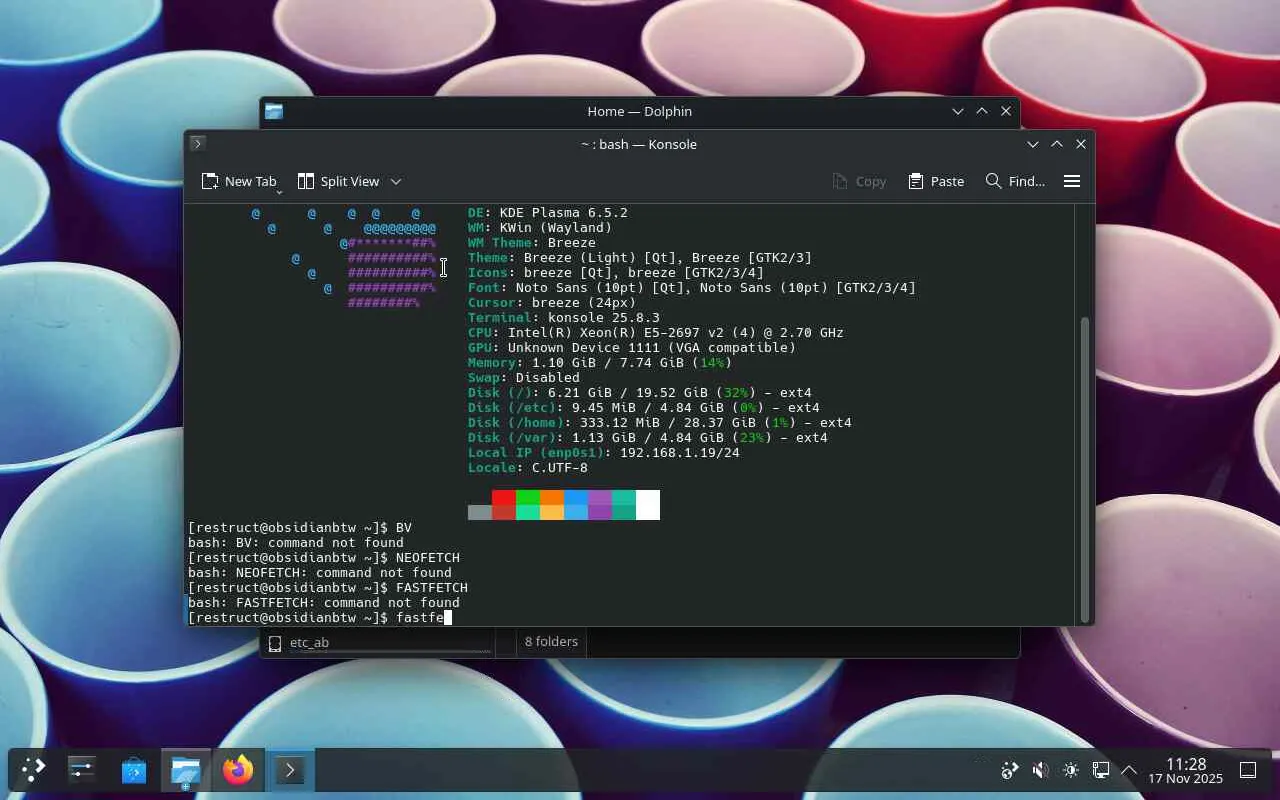Click the yellow color block in terminal output
The image size is (1280, 800).
click(x=552, y=512)
